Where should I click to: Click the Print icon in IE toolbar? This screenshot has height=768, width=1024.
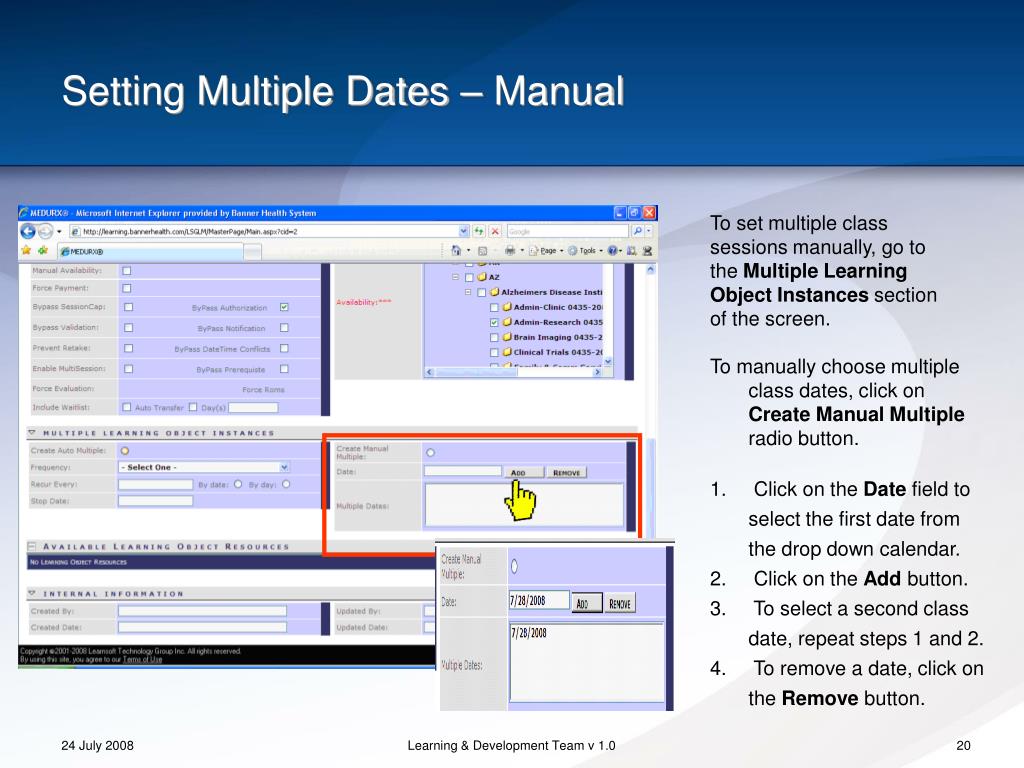pos(510,250)
